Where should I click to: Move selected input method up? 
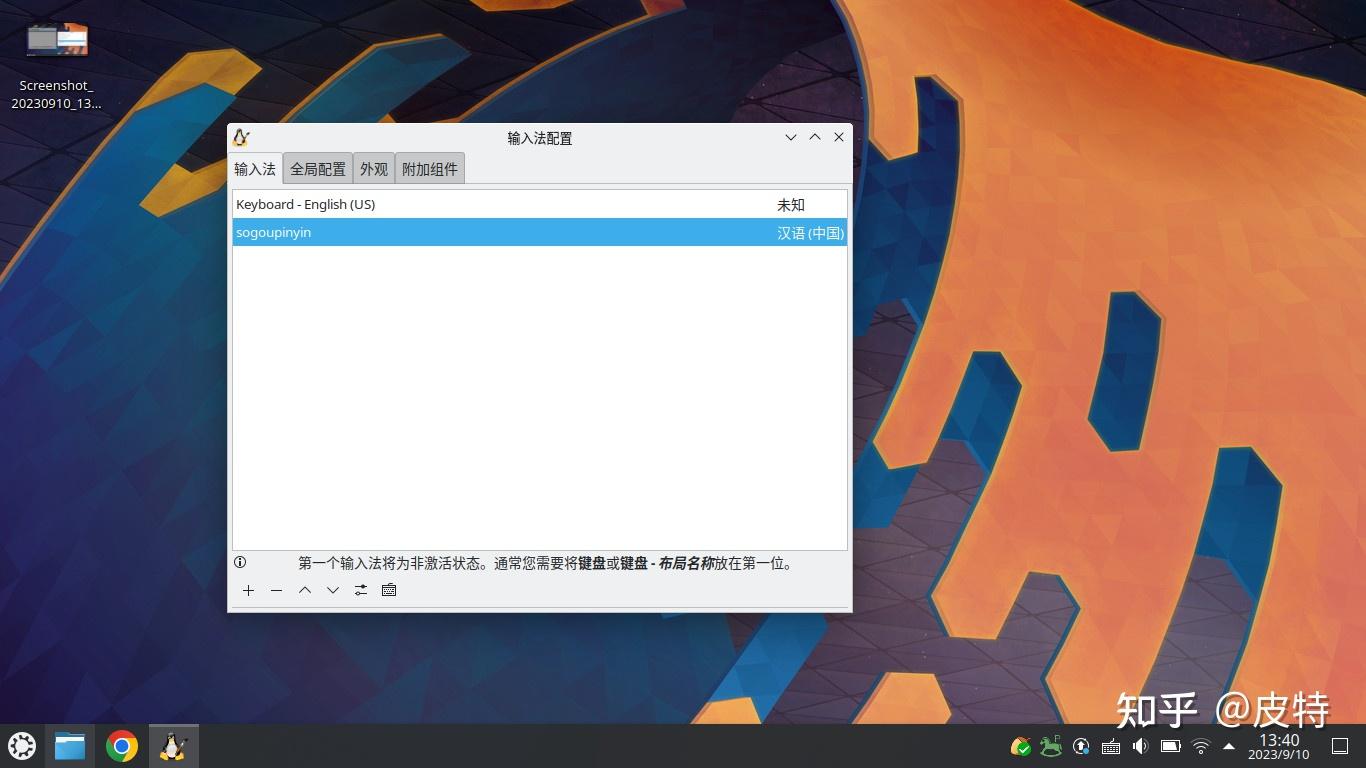(305, 590)
